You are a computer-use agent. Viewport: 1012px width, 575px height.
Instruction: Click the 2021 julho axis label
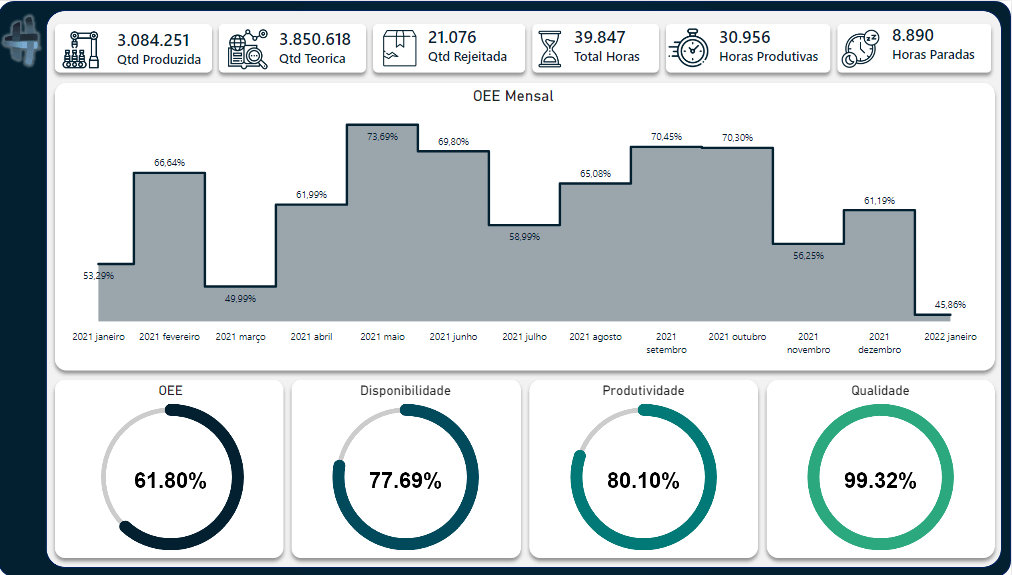click(525, 337)
